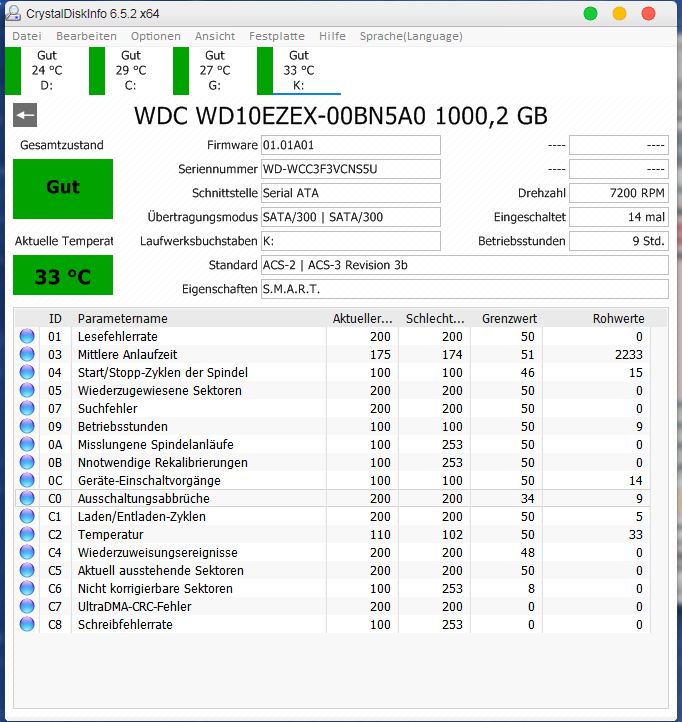
Task: Open the Bearbeiten menu
Action: pos(86,36)
